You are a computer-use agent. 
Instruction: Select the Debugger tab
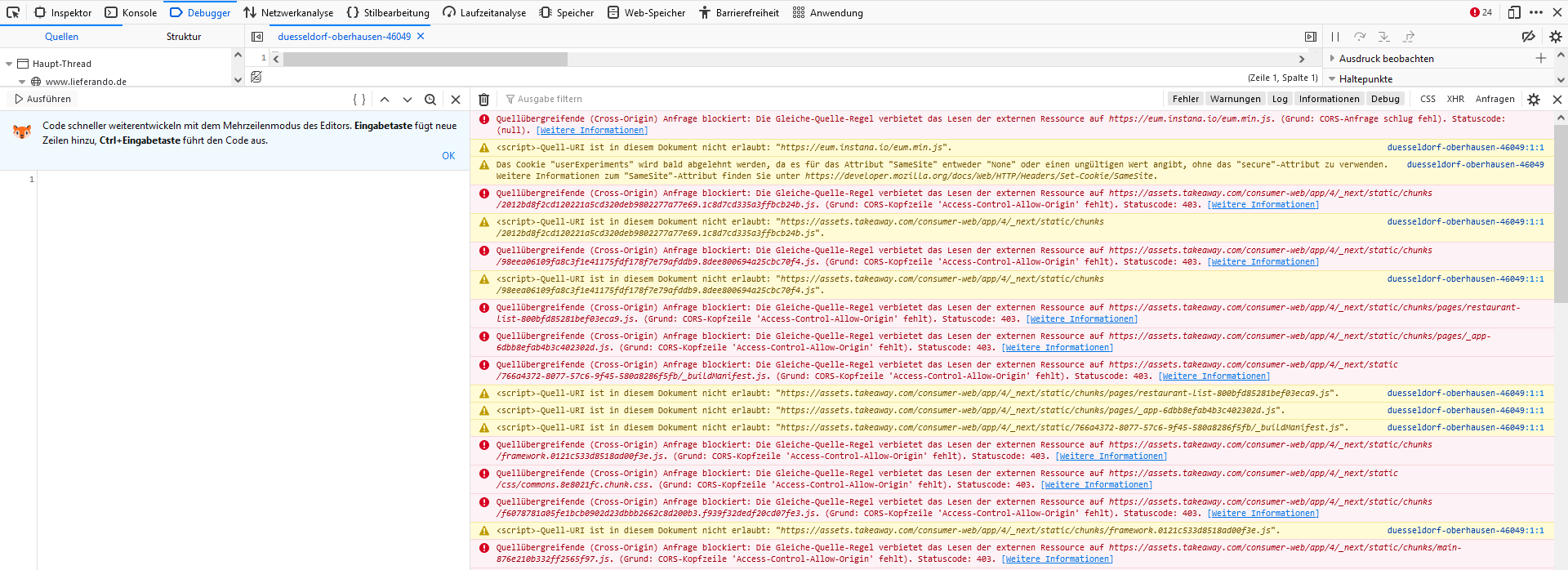click(x=200, y=12)
